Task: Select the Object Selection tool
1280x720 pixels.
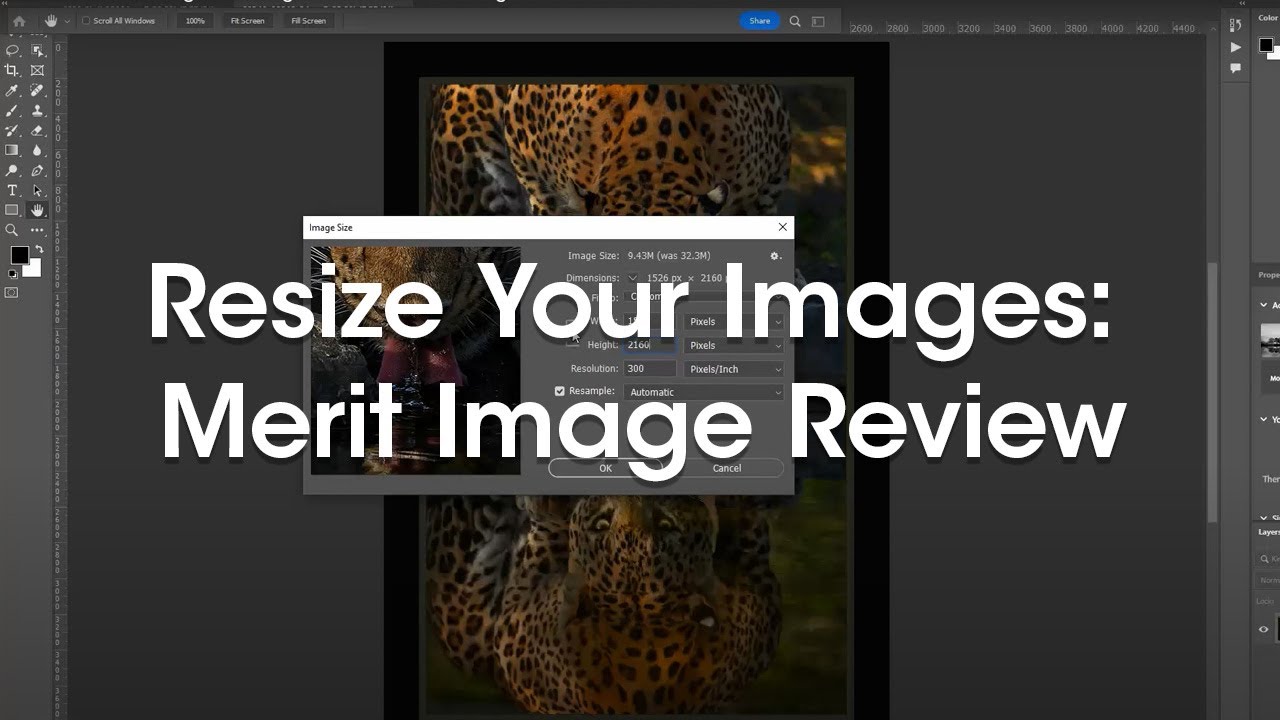Action: point(37,50)
